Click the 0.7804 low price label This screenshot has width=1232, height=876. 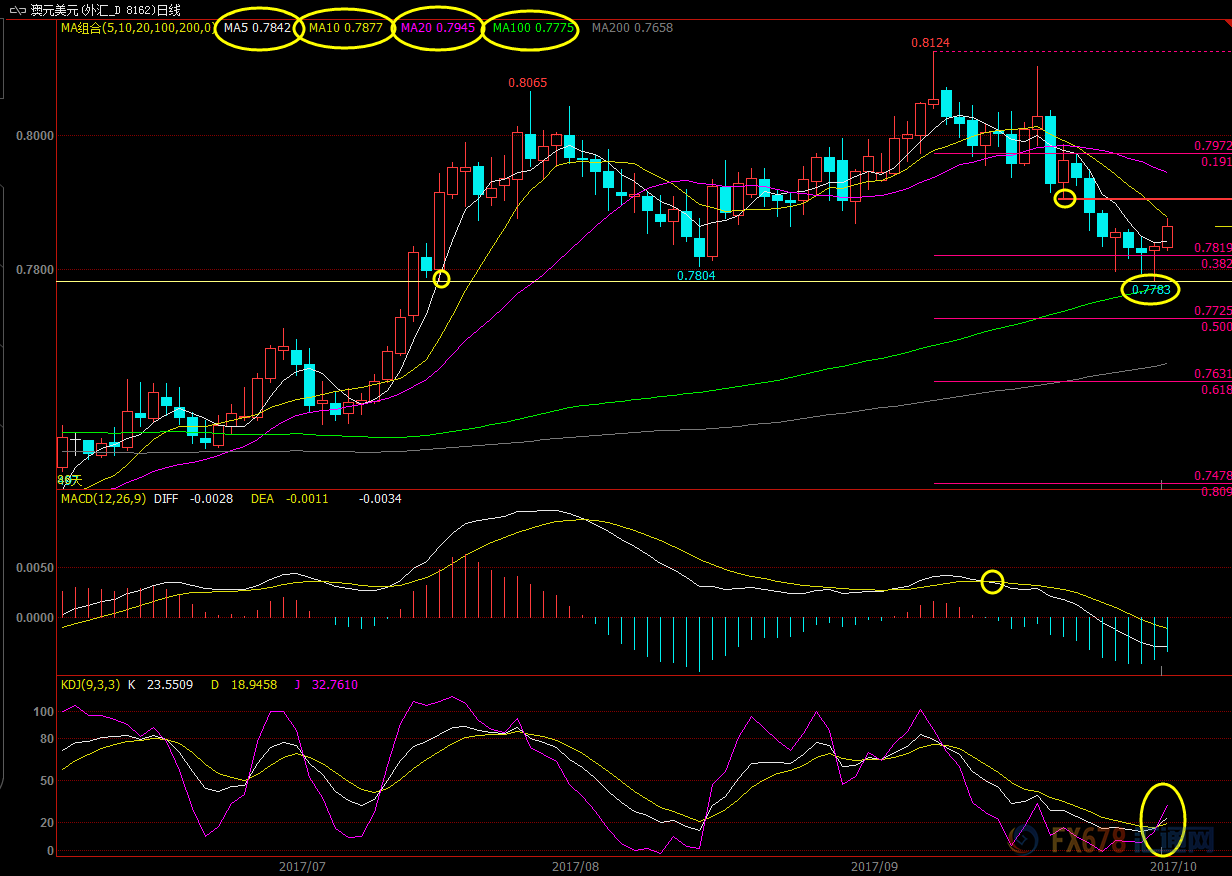click(696, 276)
